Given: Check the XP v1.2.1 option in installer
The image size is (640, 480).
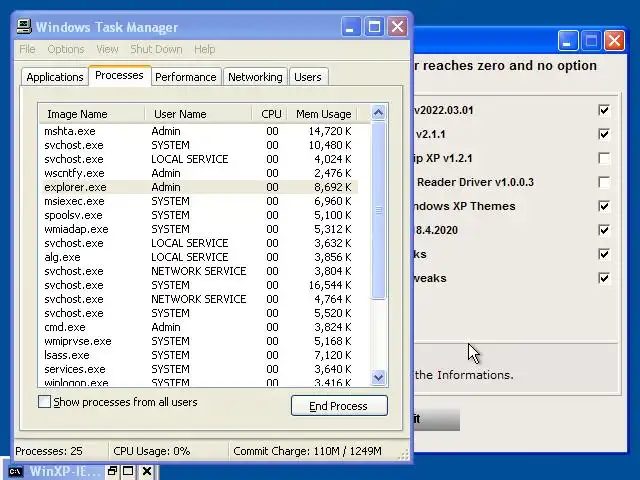Looking at the screenshot, I should 604,158.
